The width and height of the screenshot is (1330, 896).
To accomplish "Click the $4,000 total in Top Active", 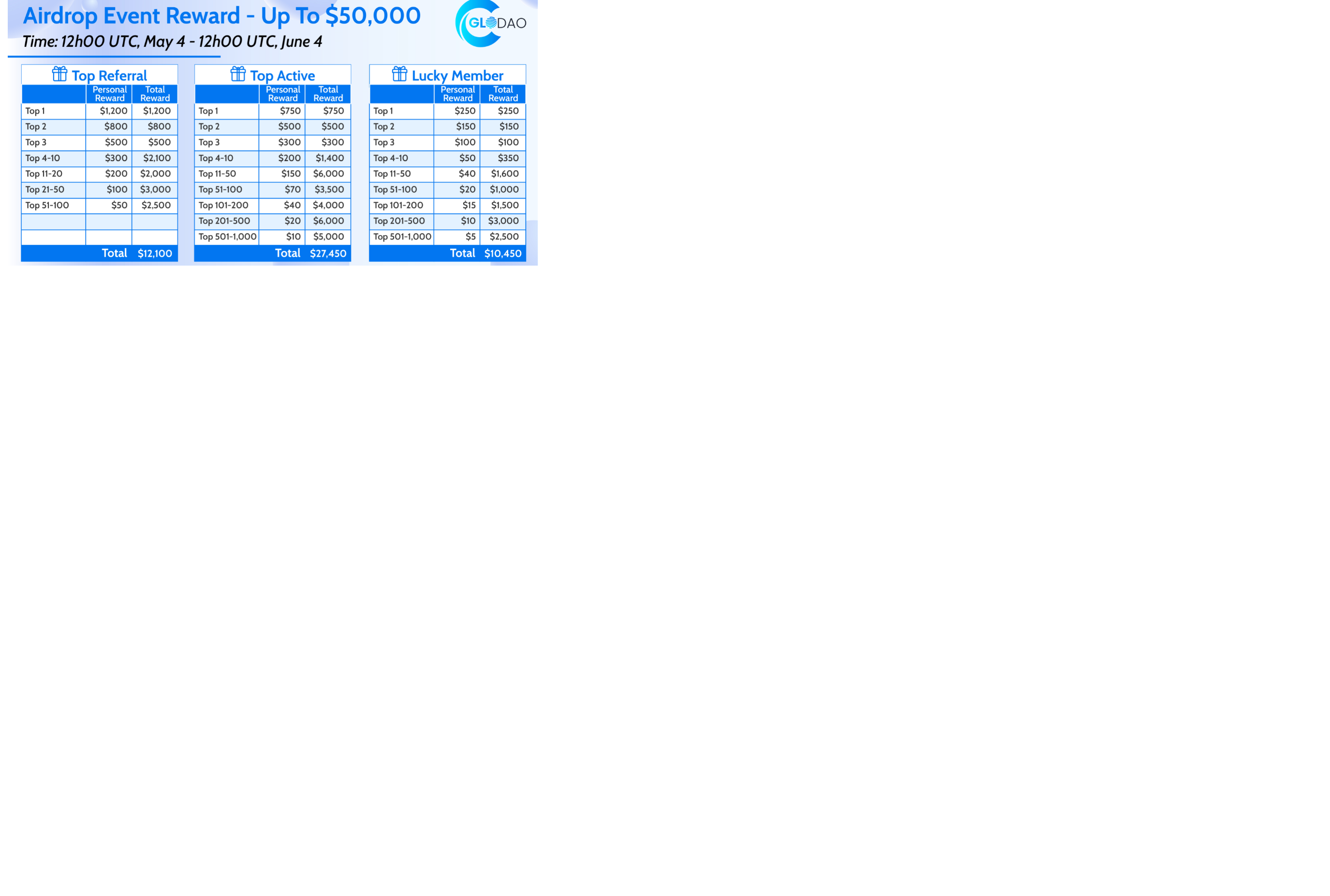I will [328, 205].
